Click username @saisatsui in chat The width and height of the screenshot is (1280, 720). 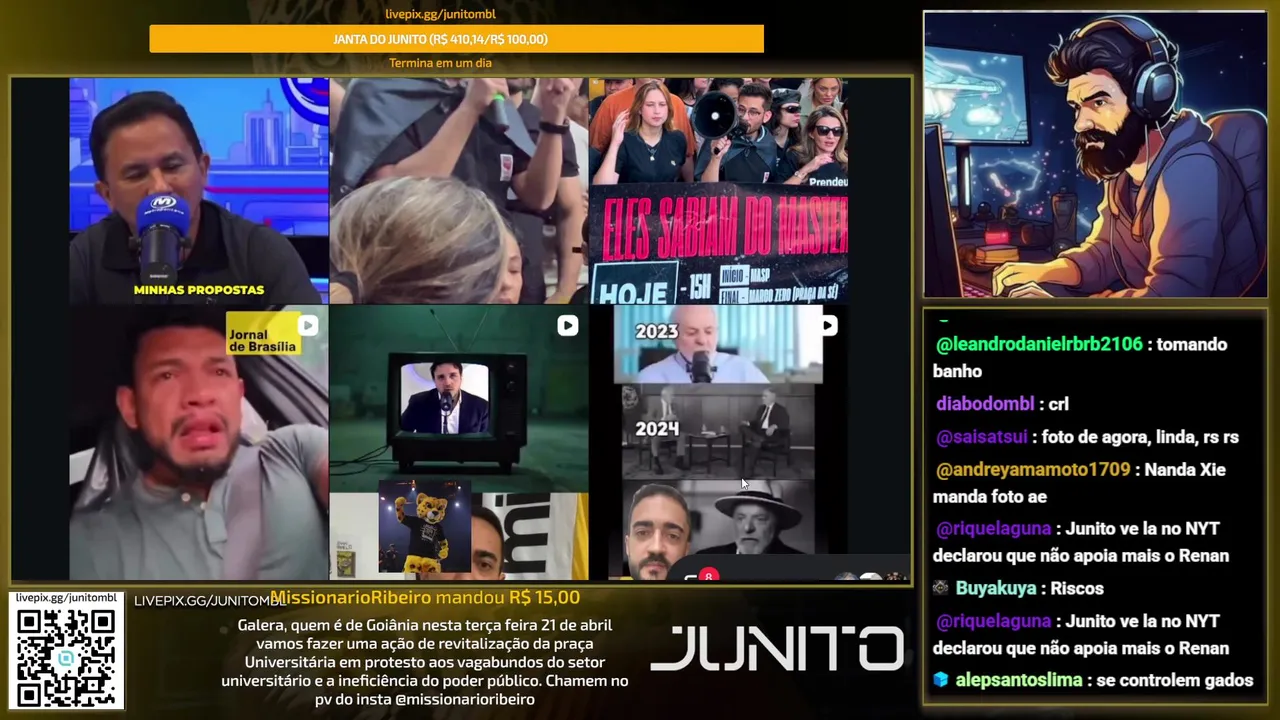pyautogui.click(x=983, y=437)
